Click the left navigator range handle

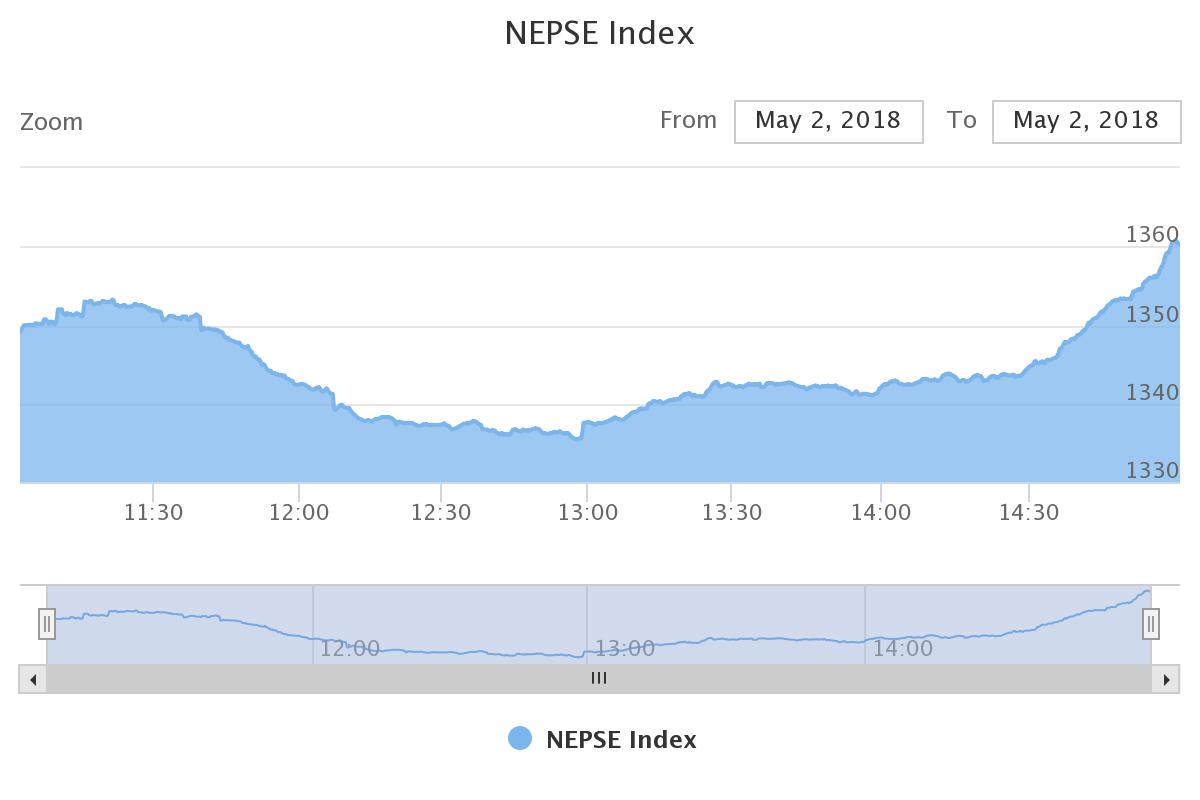coord(47,624)
